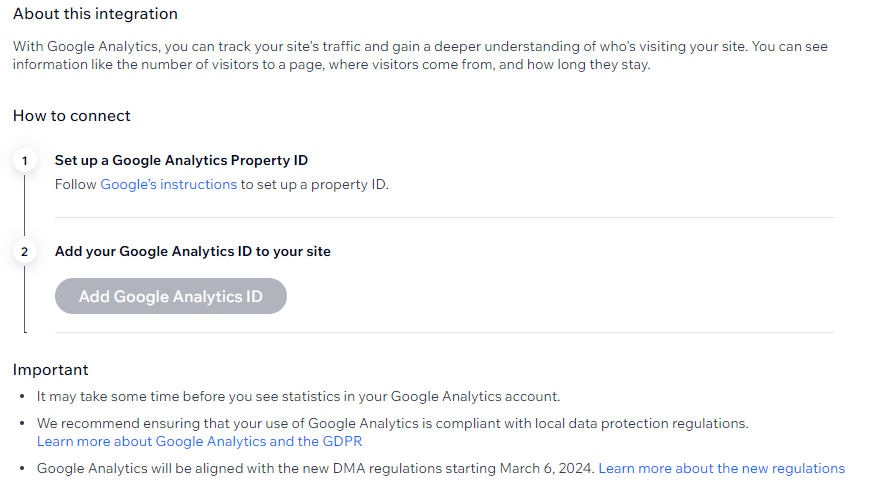
Task: Click the bullet beside the data protection note
Action: tap(22, 424)
